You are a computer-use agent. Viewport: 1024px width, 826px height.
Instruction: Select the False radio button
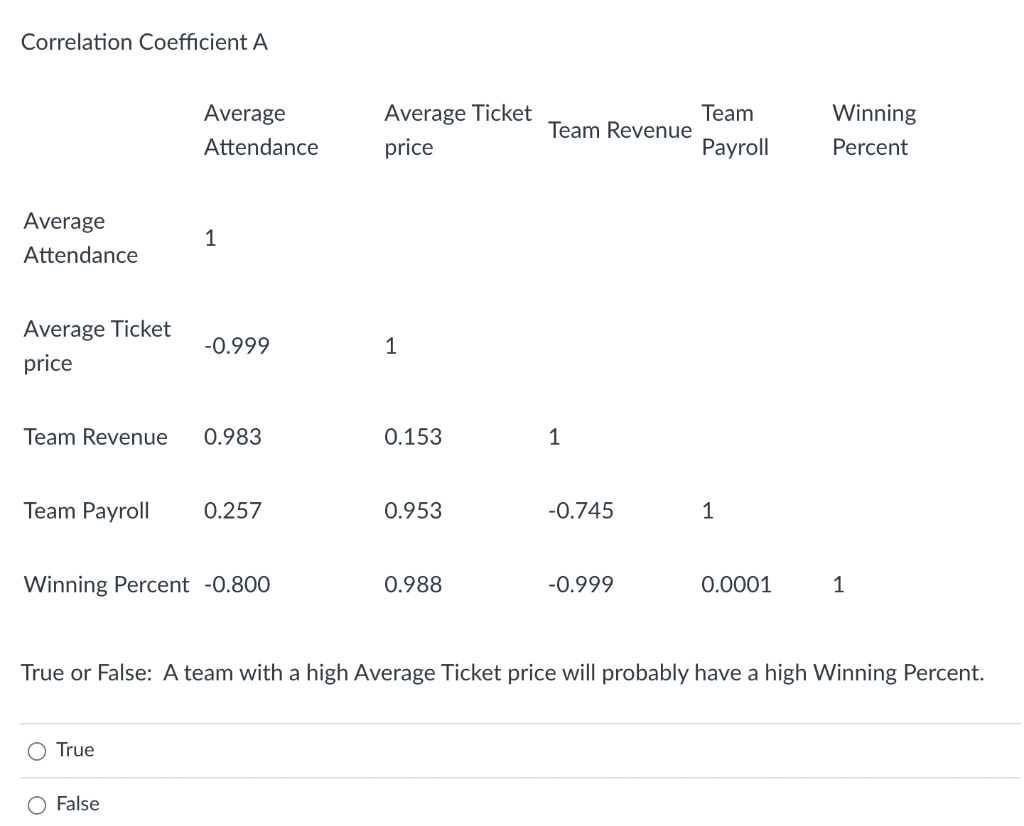37,805
